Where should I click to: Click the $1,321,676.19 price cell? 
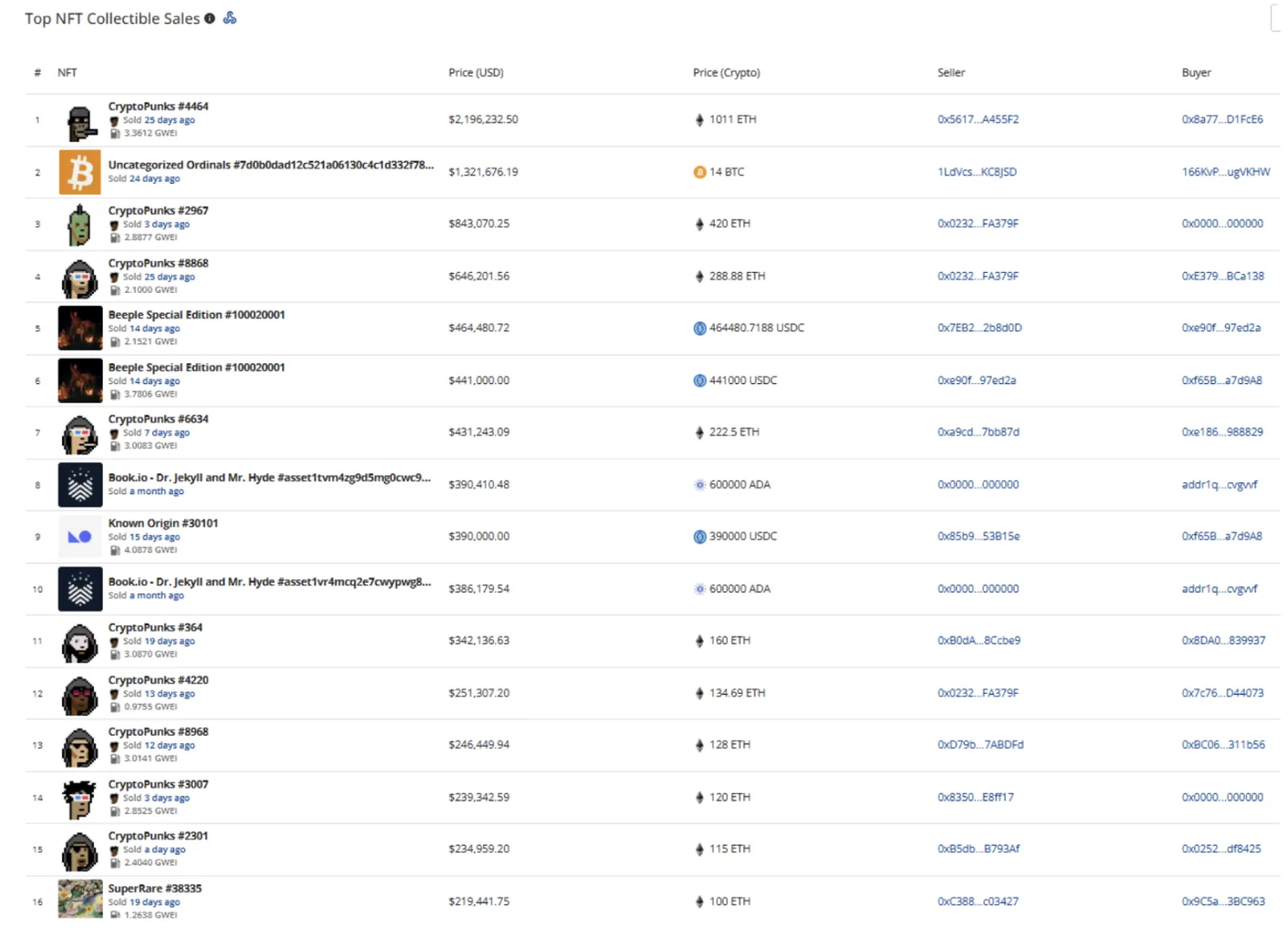click(483, 172)
